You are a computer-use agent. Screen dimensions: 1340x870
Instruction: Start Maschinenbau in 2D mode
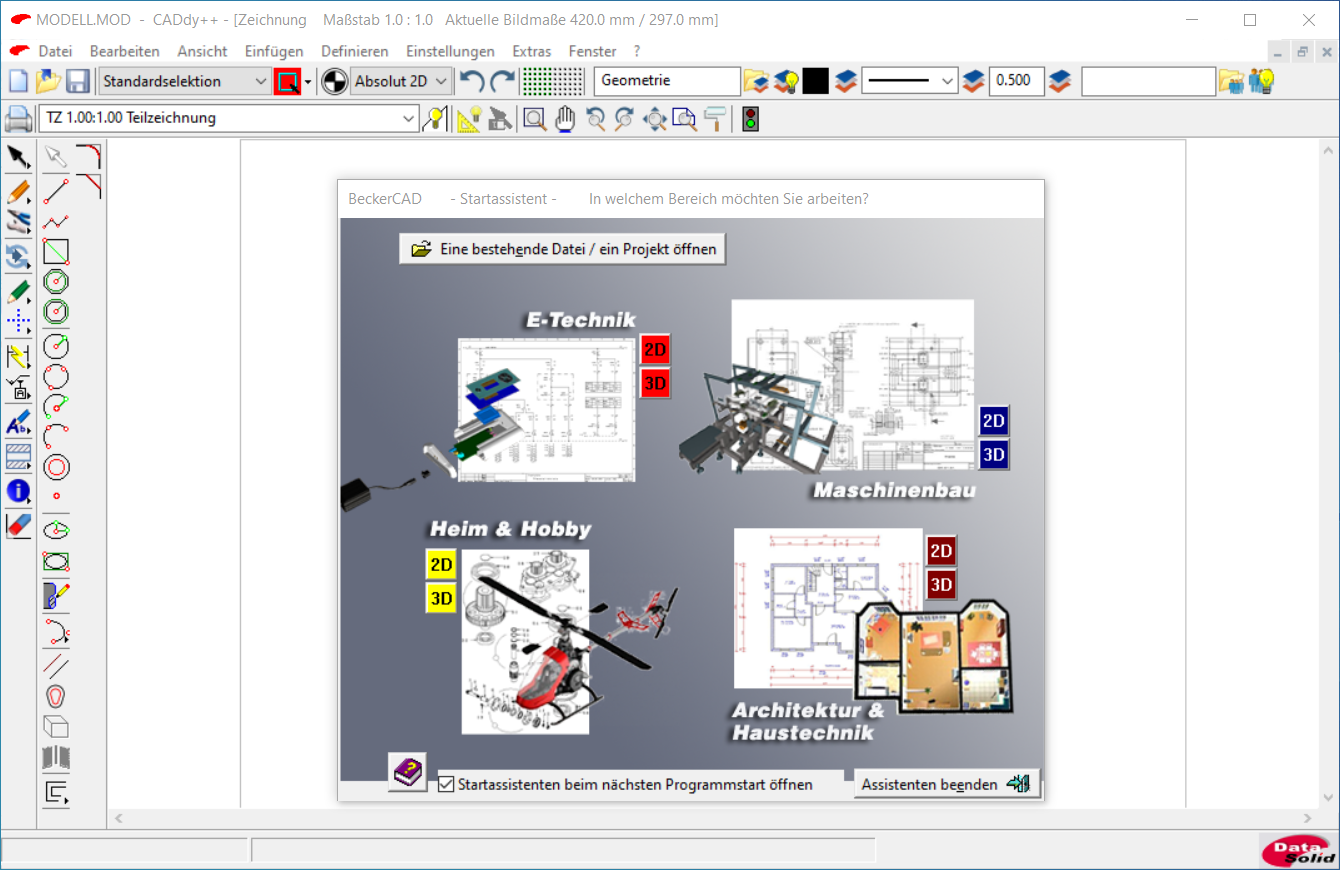(994, 421)
